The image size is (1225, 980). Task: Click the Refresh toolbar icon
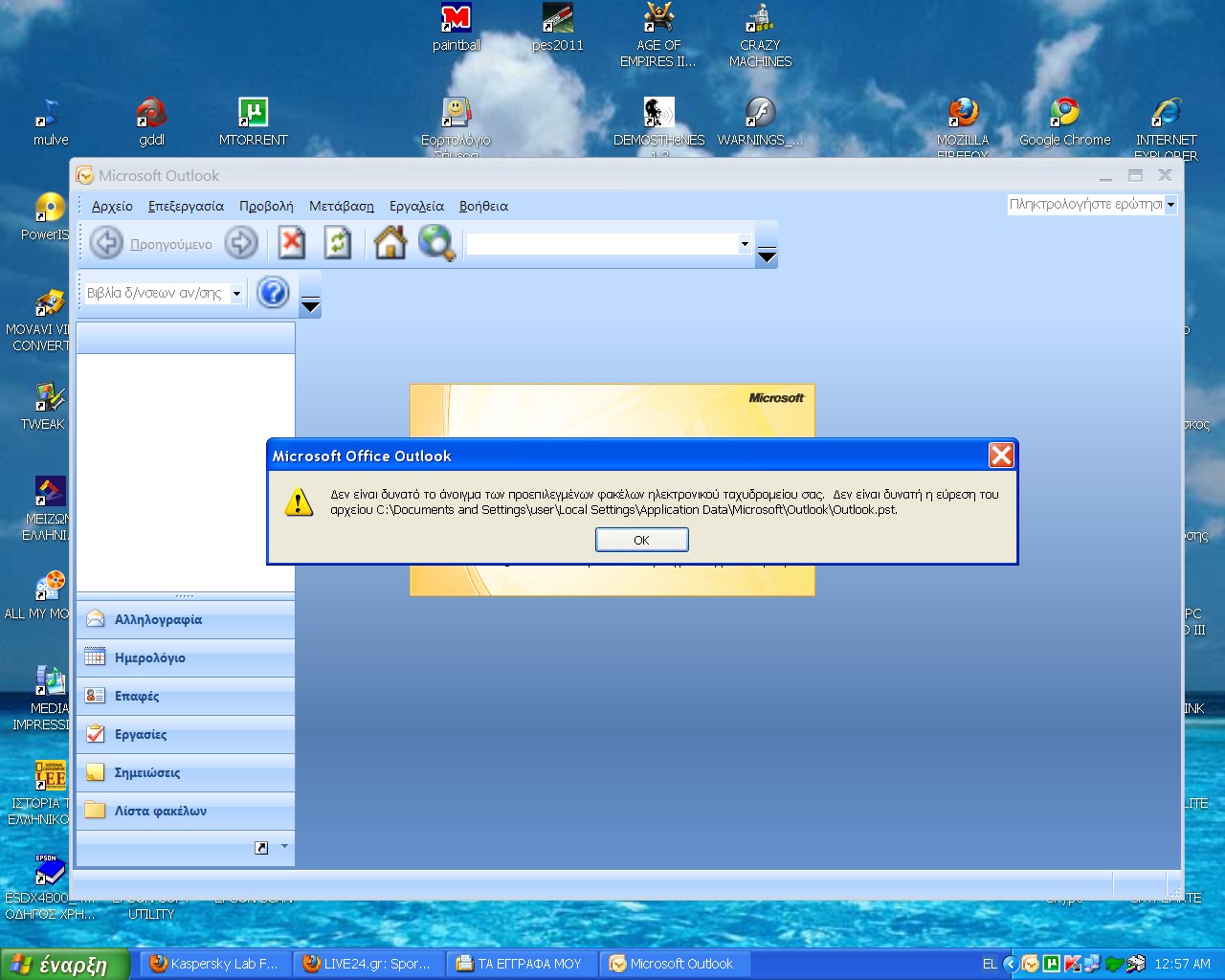pos(337,243)
